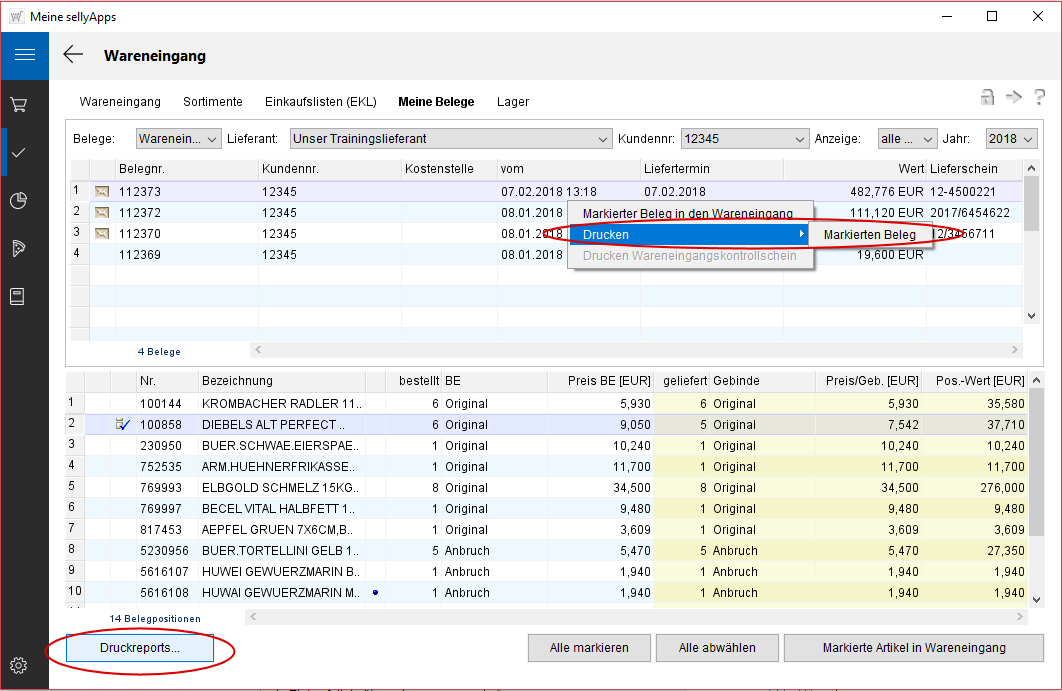Click the Druckreports... button
Screen dimensions: 1062x691
point(140,648)
